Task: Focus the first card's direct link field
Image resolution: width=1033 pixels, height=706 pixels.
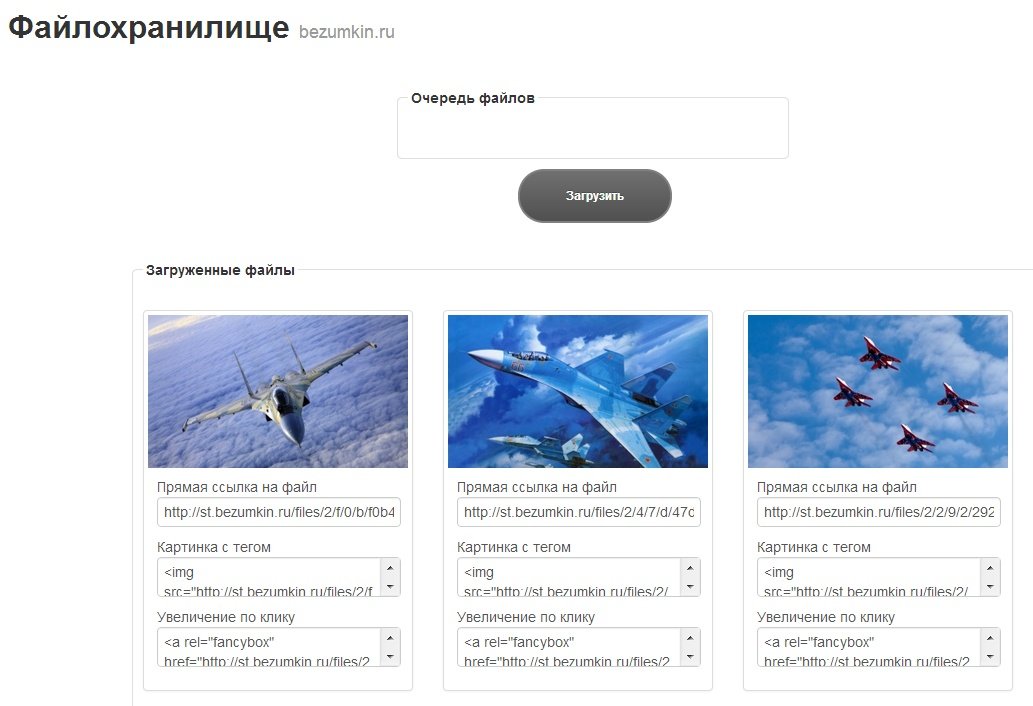Action: (x=279, y=512)
